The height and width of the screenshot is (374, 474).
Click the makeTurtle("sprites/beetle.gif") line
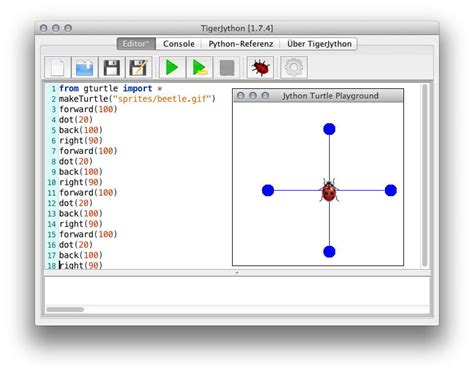pos(137,99)
